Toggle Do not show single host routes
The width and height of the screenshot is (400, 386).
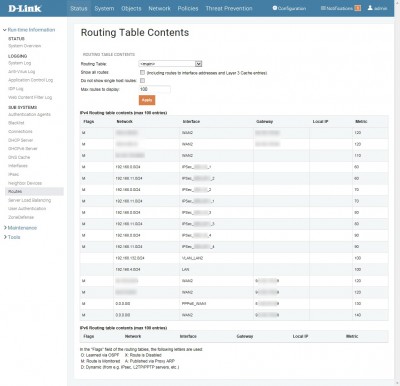coord(142,81)
